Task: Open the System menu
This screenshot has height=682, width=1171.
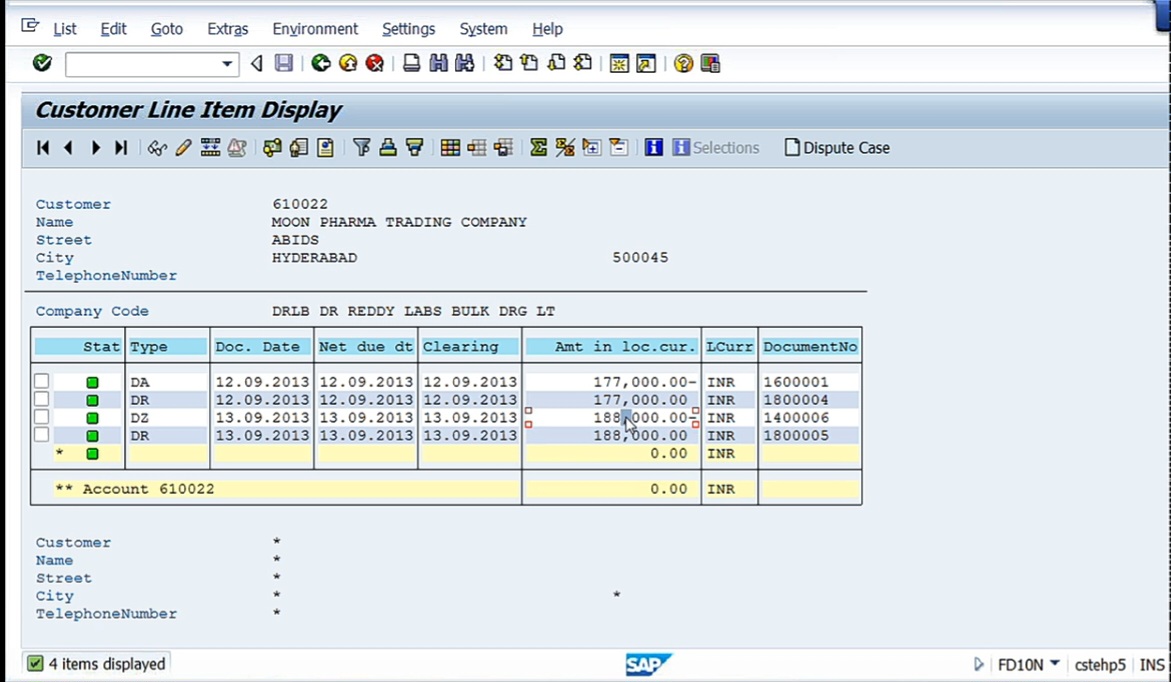Action: point(483,29)
